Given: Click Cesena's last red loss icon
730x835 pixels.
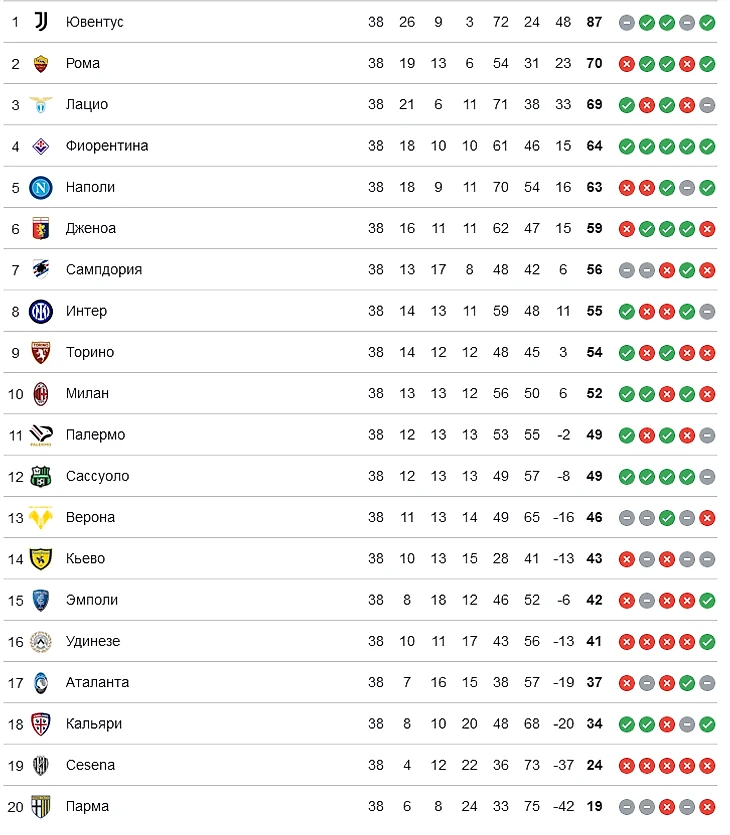Looking at the screenshot, I should point(707,765).
